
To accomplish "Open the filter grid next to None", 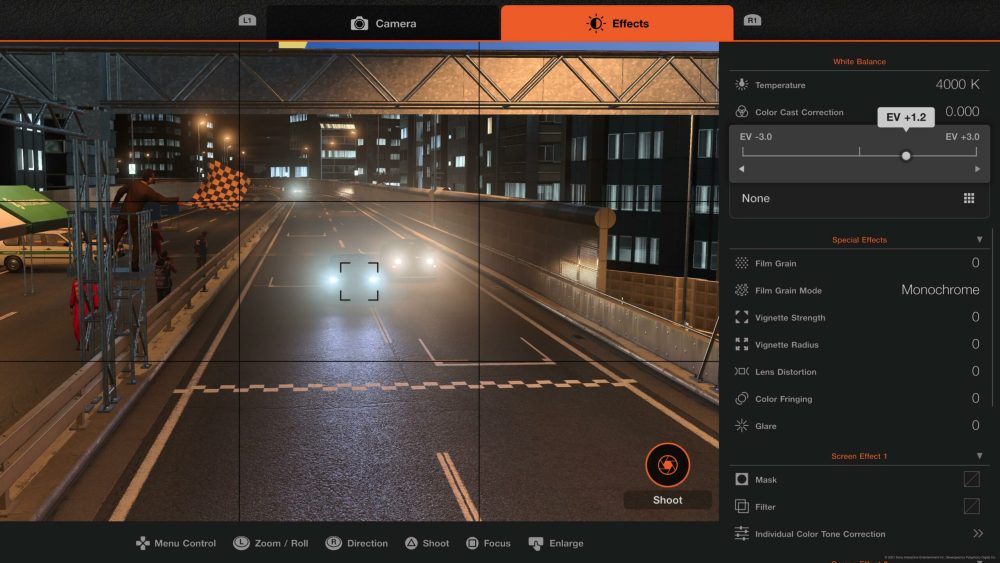I will pos(968,198).
